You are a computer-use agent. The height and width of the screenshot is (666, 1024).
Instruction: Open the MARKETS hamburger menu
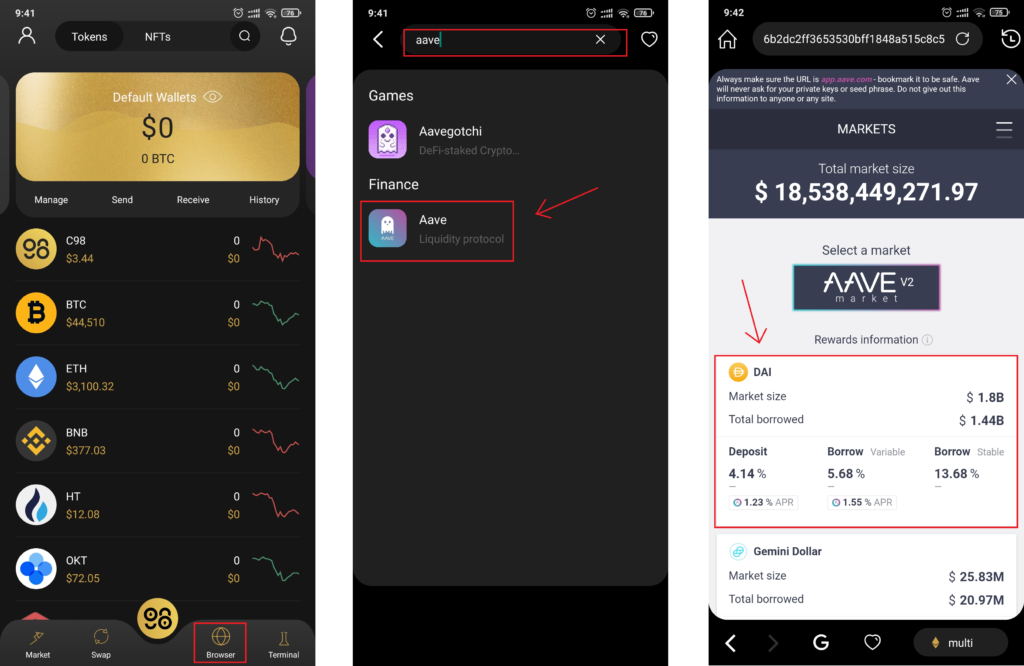tap(1004, 129)
